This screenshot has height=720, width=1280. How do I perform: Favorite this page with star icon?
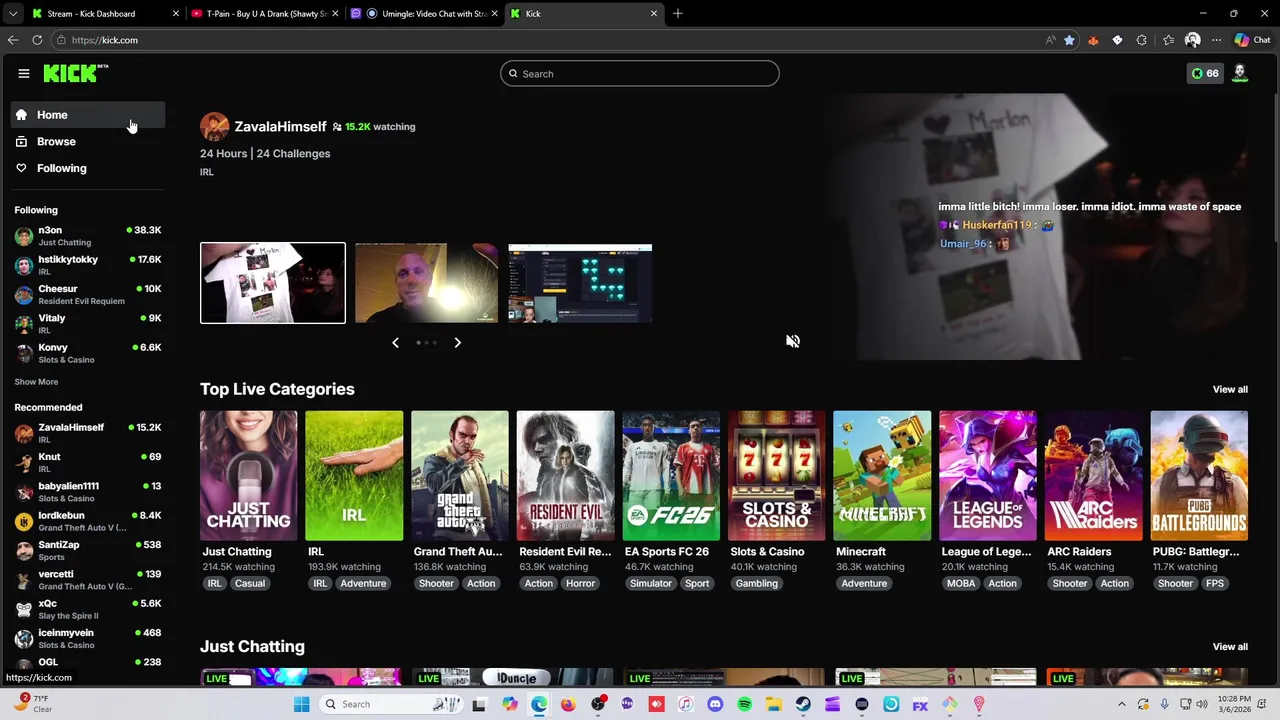pos(1069,40)
